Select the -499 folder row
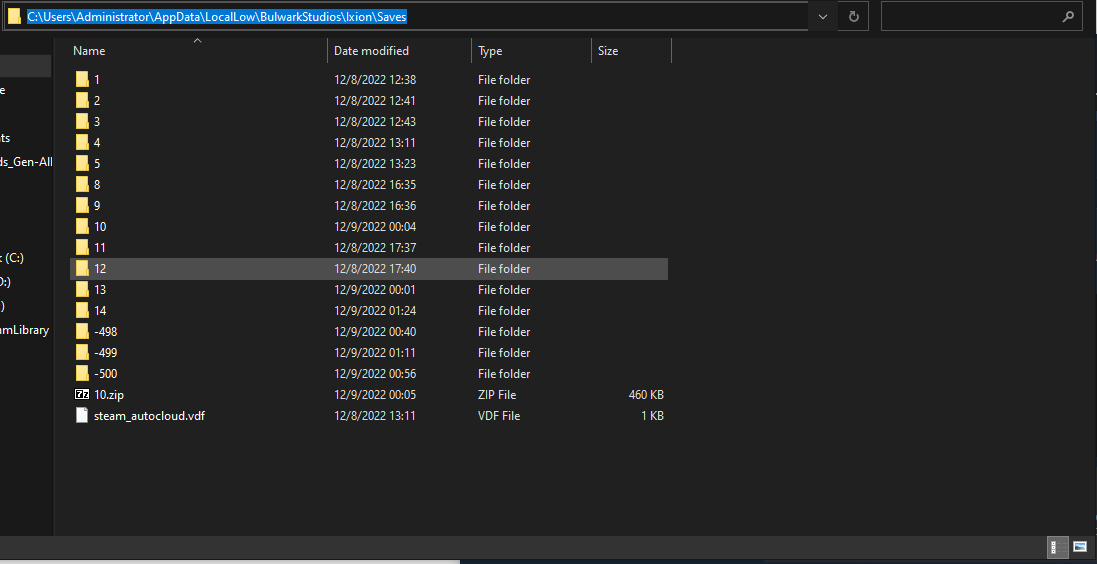1097x564 pixels. click(x=105, y=353)
